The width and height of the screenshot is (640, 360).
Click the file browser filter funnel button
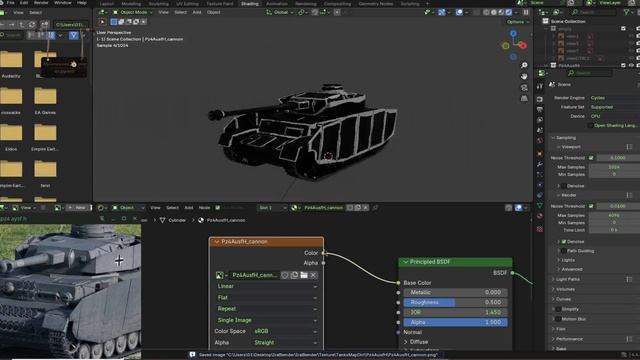(73, 36)
